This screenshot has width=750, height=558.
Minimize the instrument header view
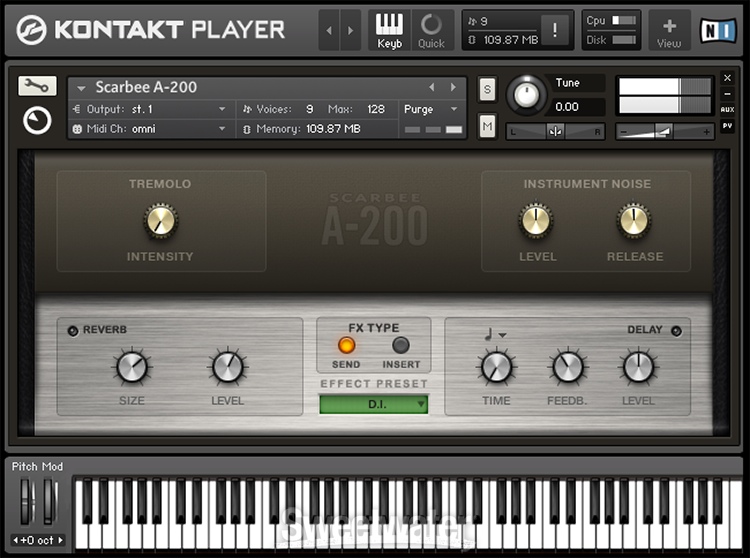(727, 94)
